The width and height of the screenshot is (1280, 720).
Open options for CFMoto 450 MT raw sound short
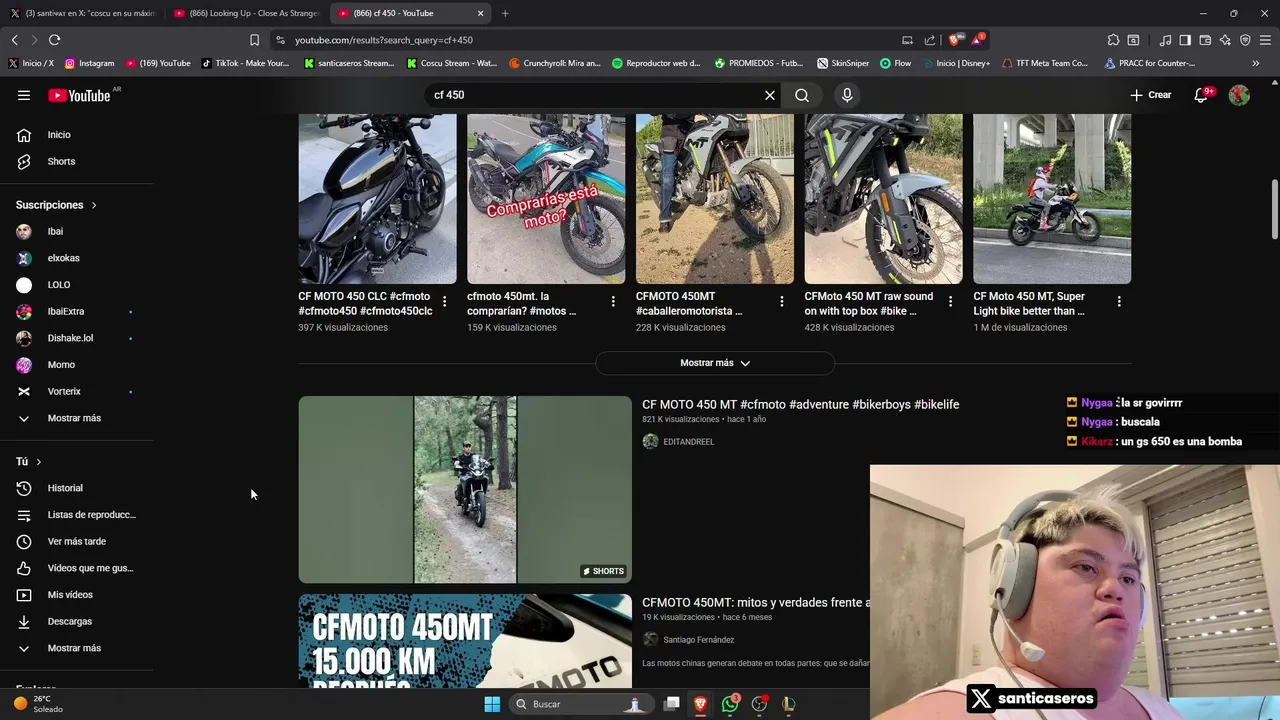click(x=950, y=301)
